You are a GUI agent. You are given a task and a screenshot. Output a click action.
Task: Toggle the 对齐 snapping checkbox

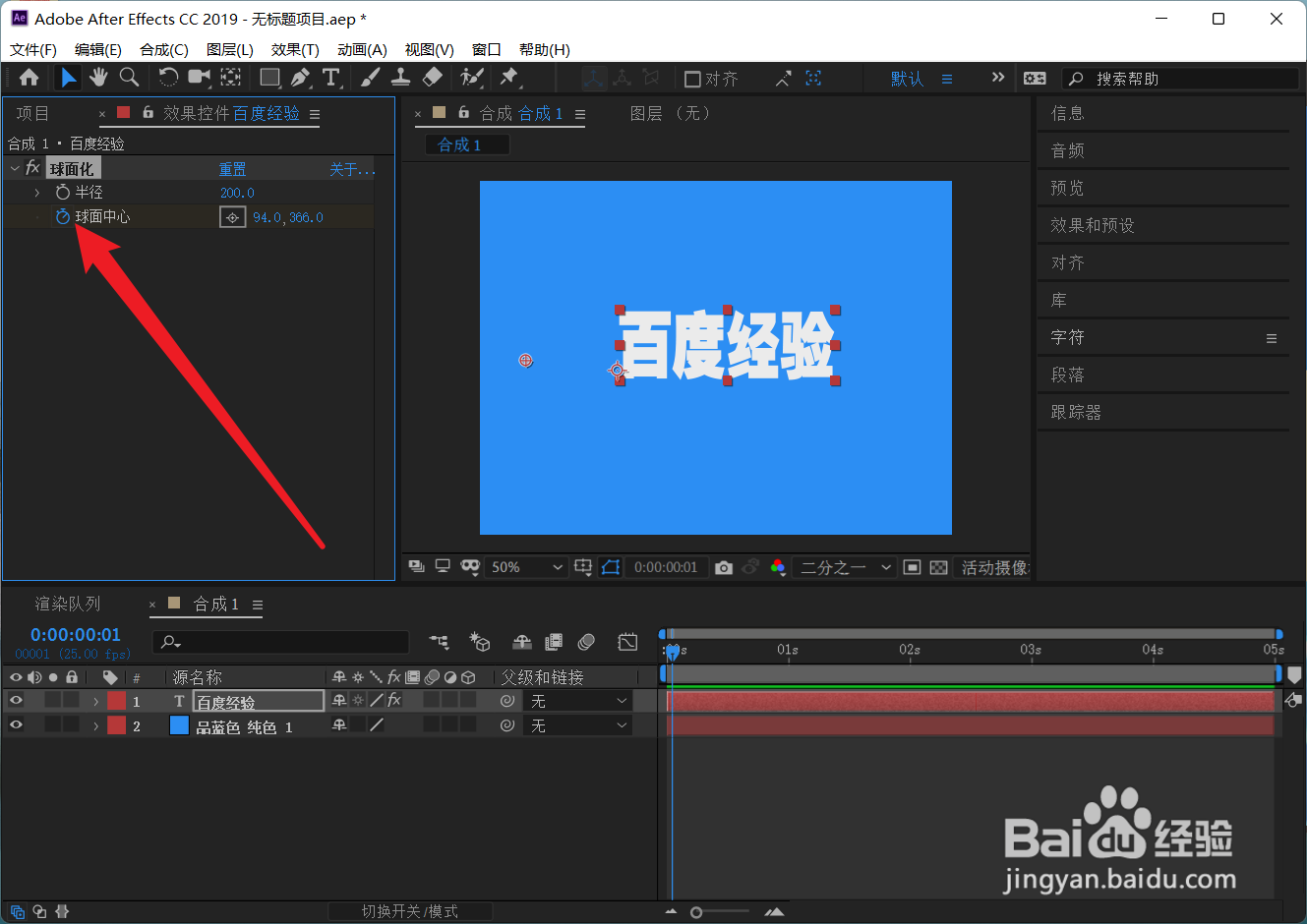point(692,79)
